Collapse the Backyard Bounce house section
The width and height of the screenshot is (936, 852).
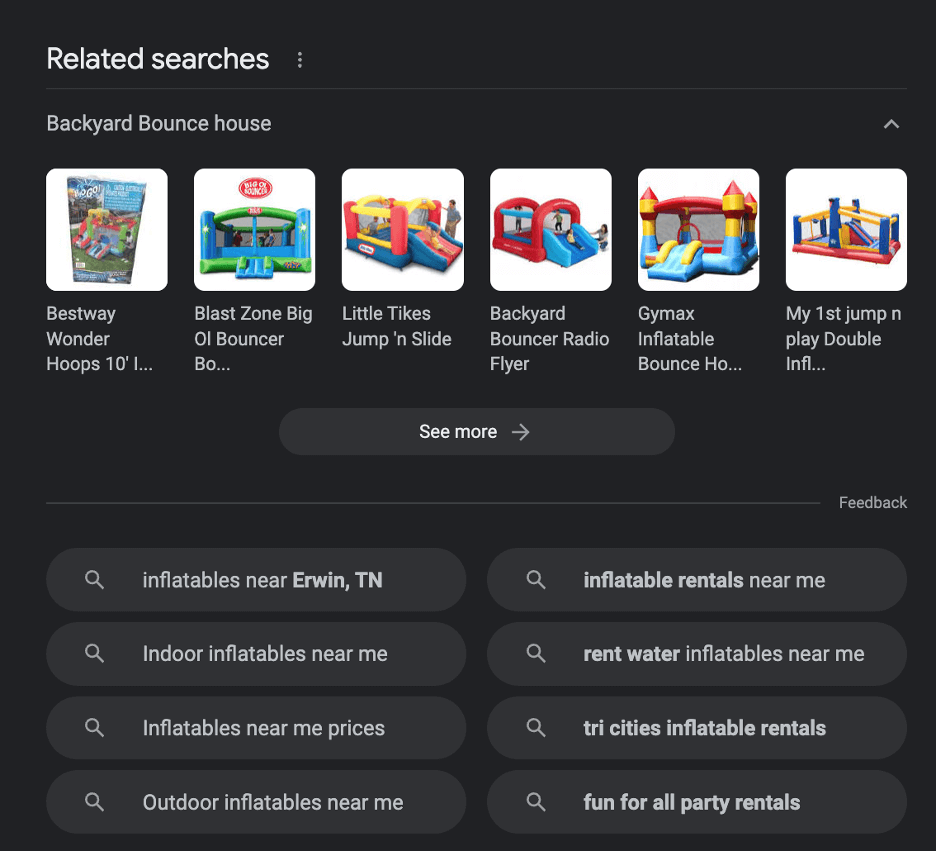(x=891, y=124)
